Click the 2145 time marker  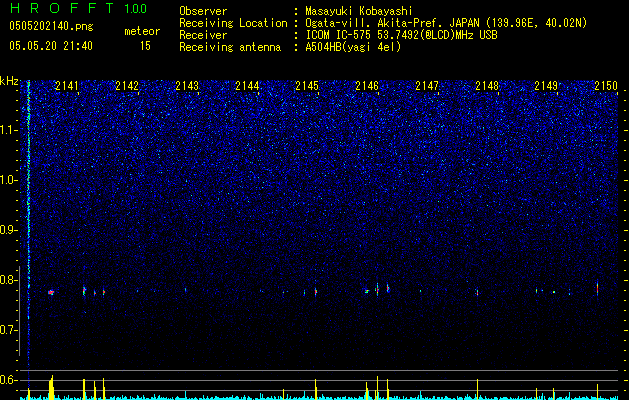307,85
